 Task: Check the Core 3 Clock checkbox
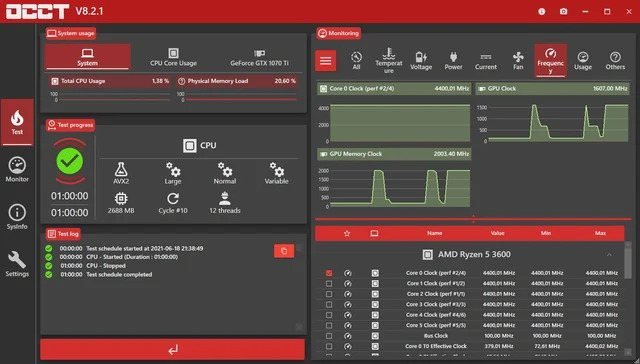pos(329,304)
